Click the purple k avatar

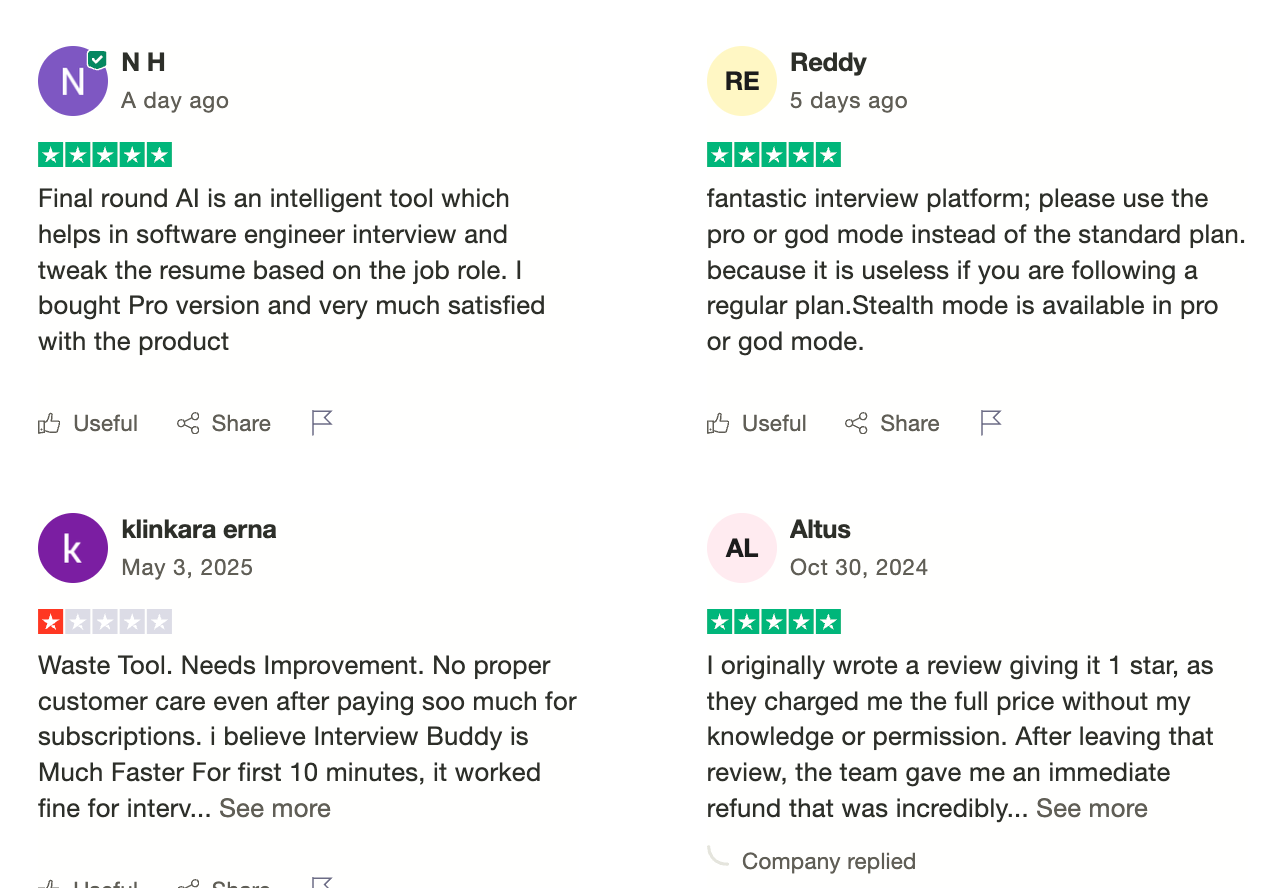point(73,548)
